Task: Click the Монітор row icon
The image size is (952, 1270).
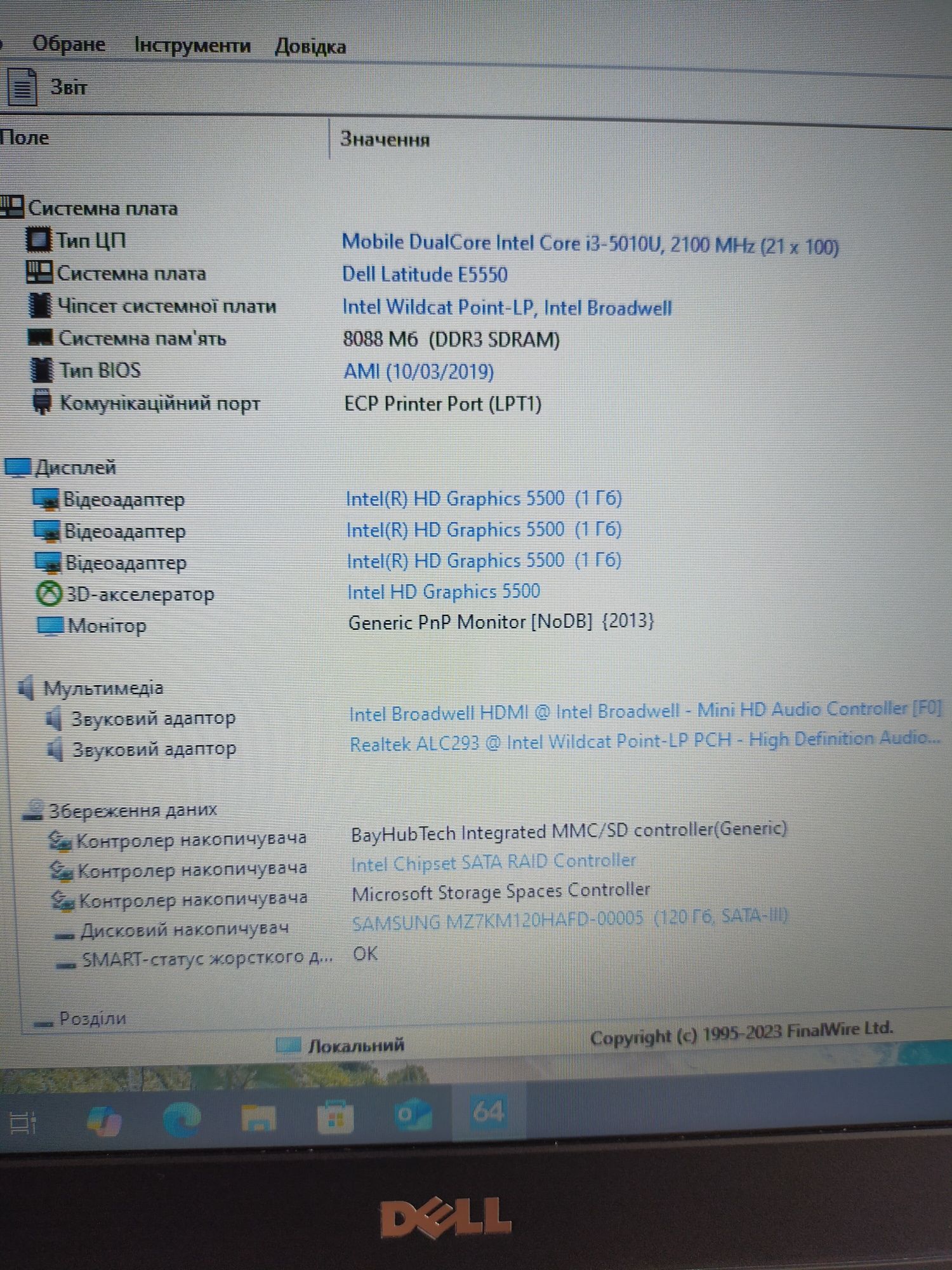Action: click(x=50, y=625)
